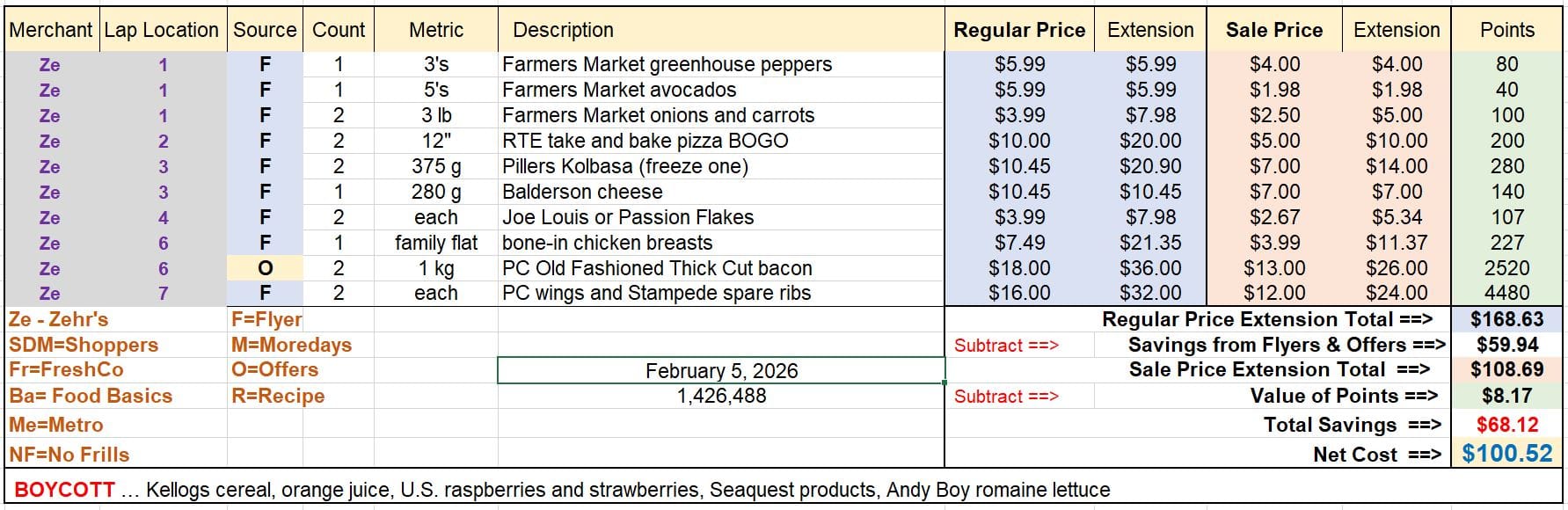
Task: Select the Lap Location header cell
Action: [162, 30]
